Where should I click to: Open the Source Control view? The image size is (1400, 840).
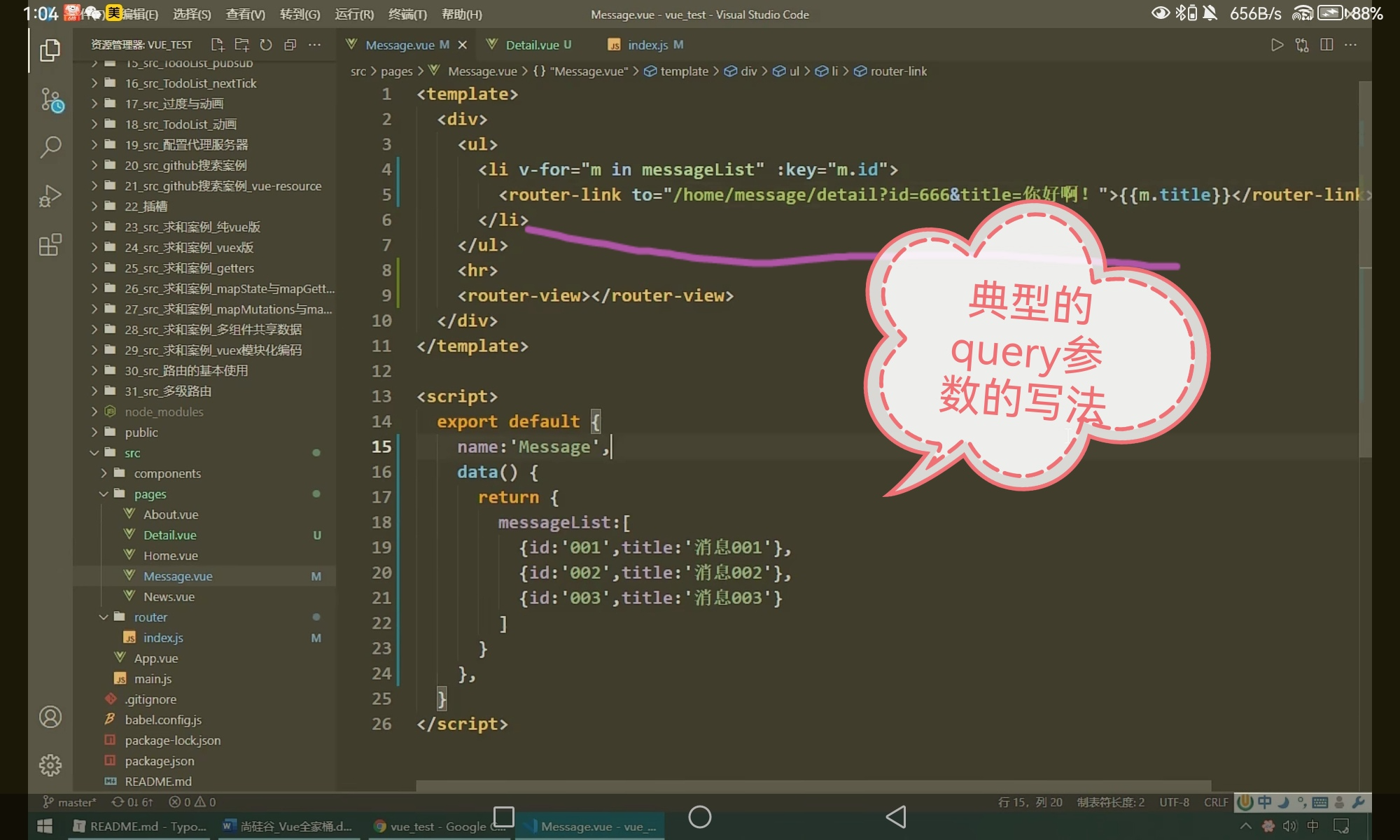pos(50,99)
